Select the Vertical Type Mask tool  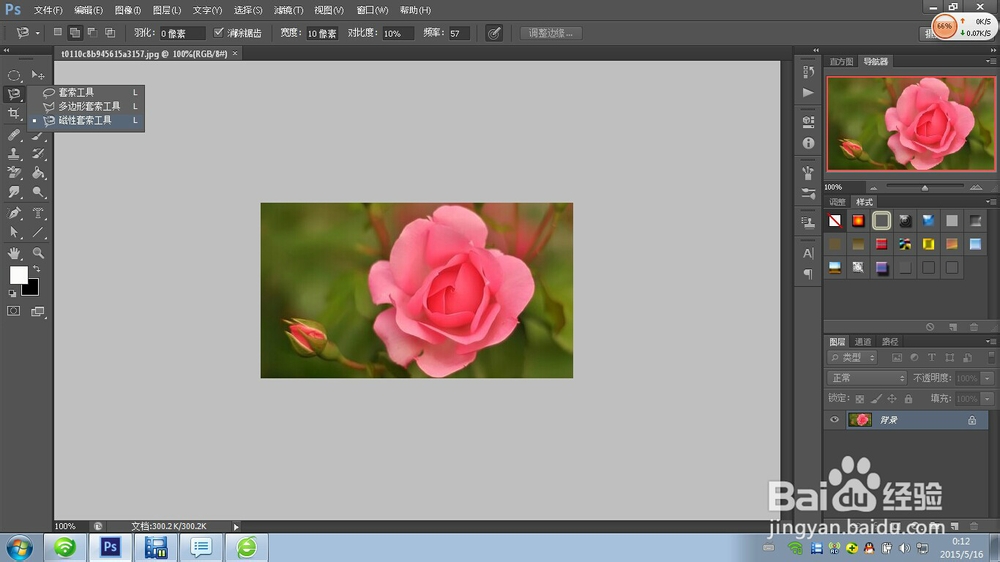pyautogui.click(x=38, y=213)
